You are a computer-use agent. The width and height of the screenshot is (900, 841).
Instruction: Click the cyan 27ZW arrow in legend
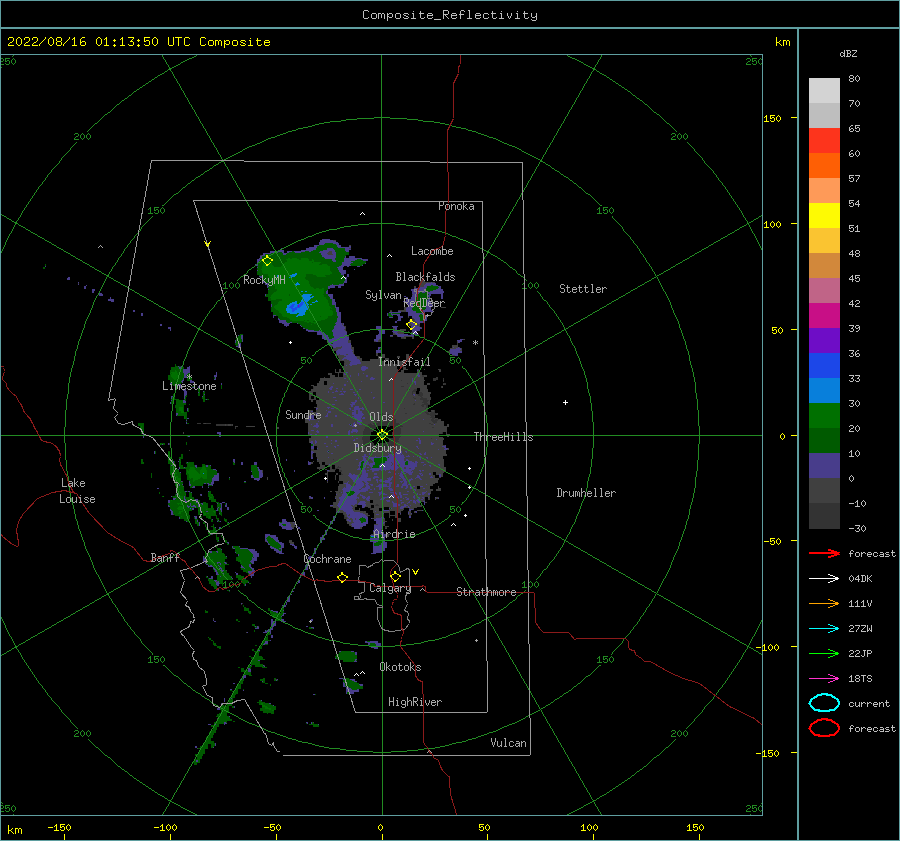click(824, 629)
